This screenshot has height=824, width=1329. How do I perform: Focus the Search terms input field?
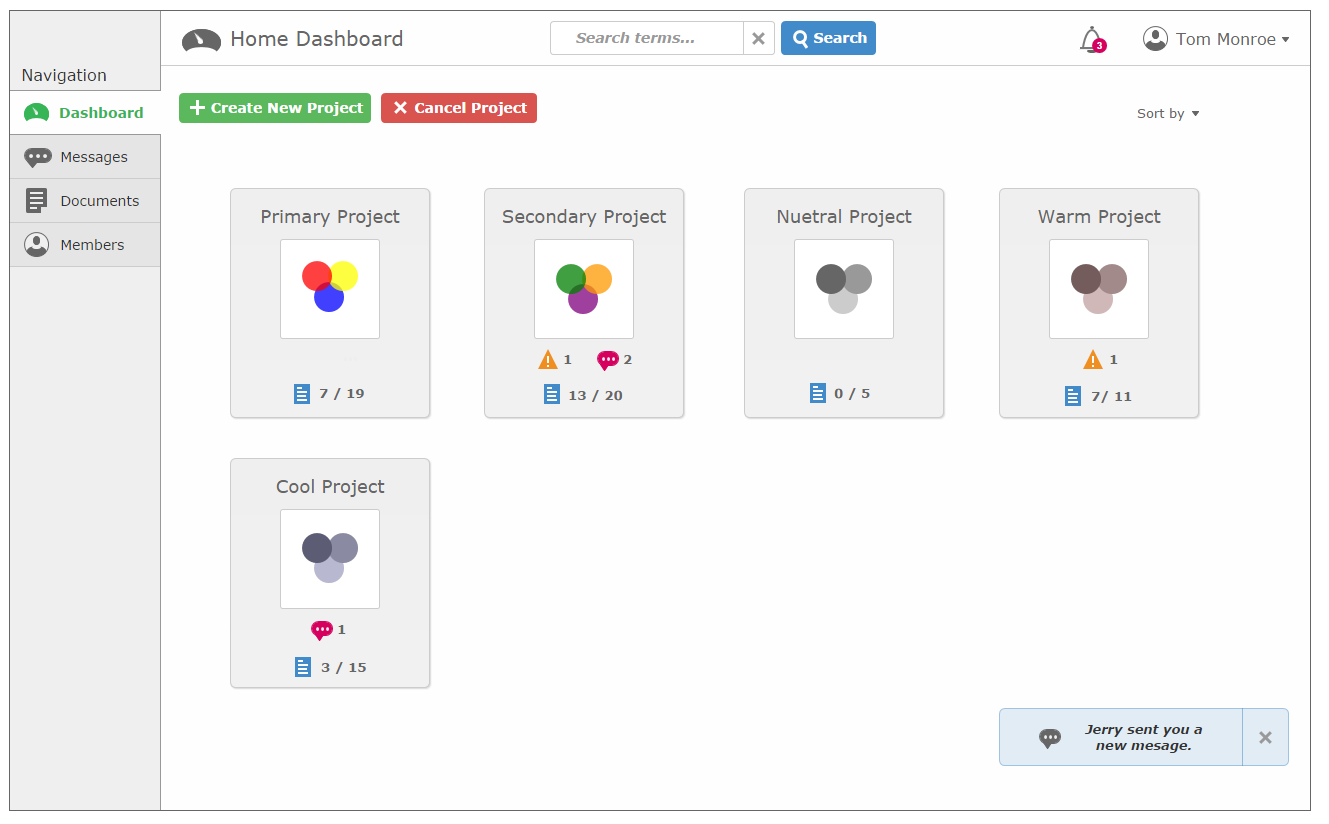click(647, 38)
